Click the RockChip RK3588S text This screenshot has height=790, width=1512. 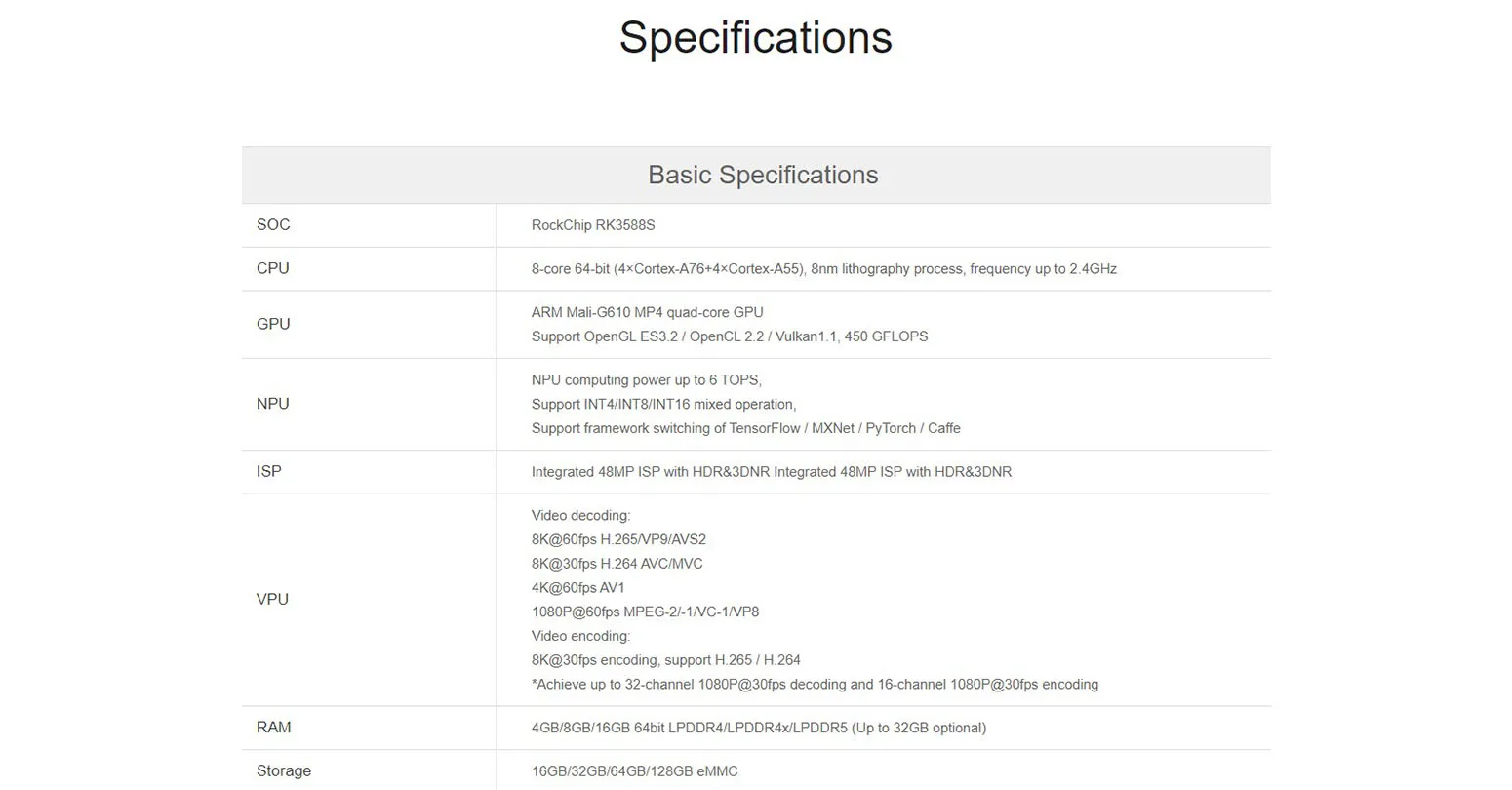(x=593, y=225)
